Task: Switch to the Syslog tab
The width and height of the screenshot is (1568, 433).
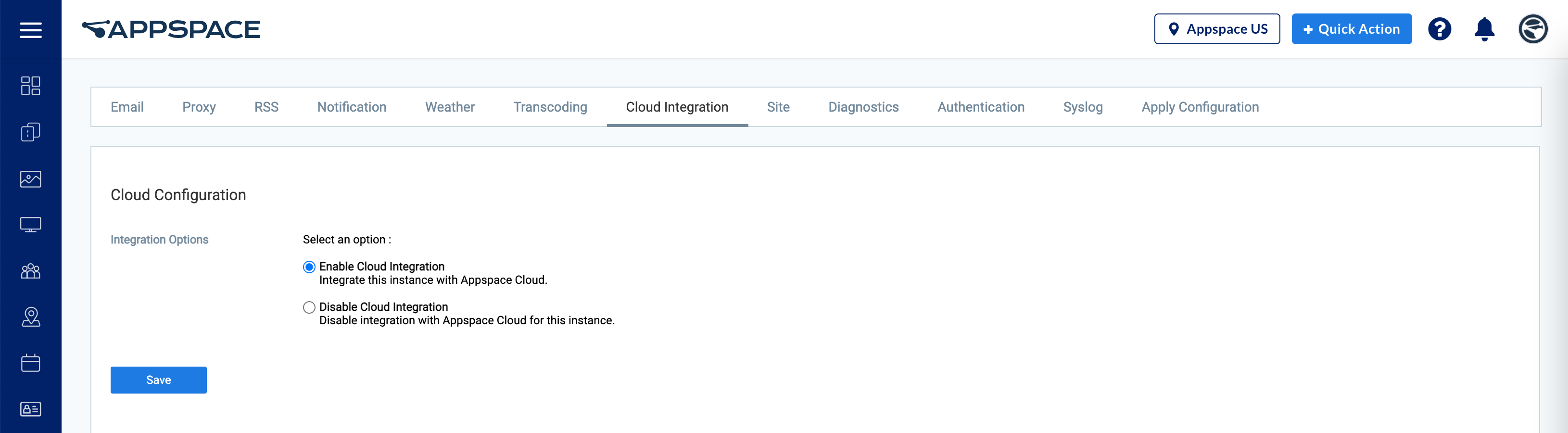Action: click(x=1083, y=107)
